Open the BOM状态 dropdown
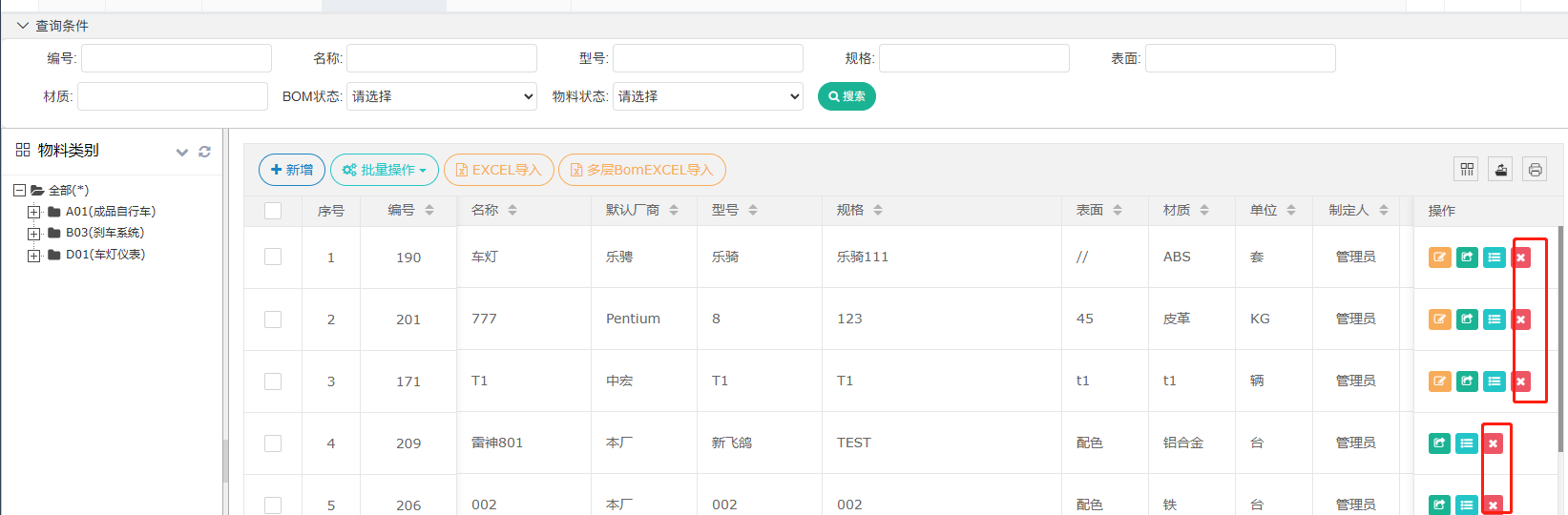Screen dimensions: 1568x515 pos(441,96)
